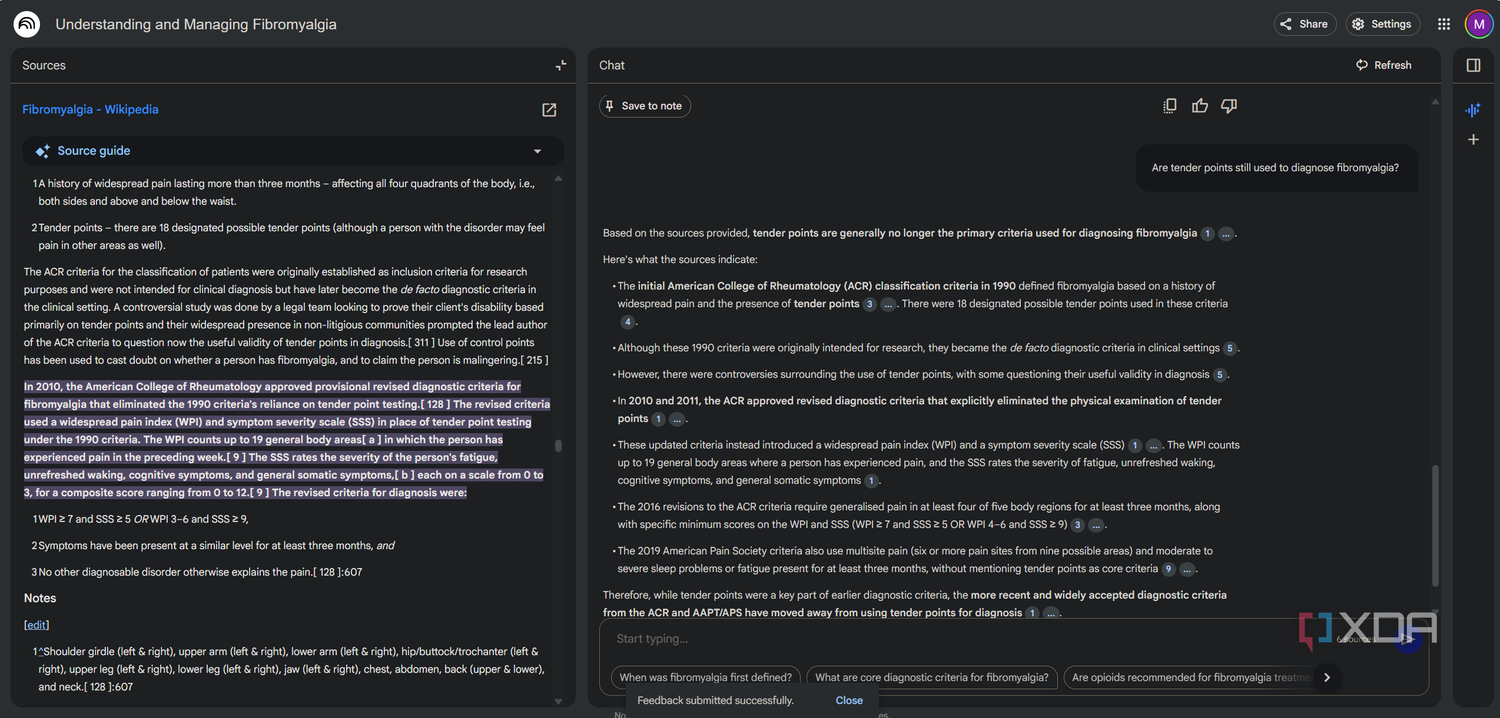Click the notebook title 'Understanding and Managing Fibromyalgia'
Screen dimensions: 1500x718
tap(196, 24)
